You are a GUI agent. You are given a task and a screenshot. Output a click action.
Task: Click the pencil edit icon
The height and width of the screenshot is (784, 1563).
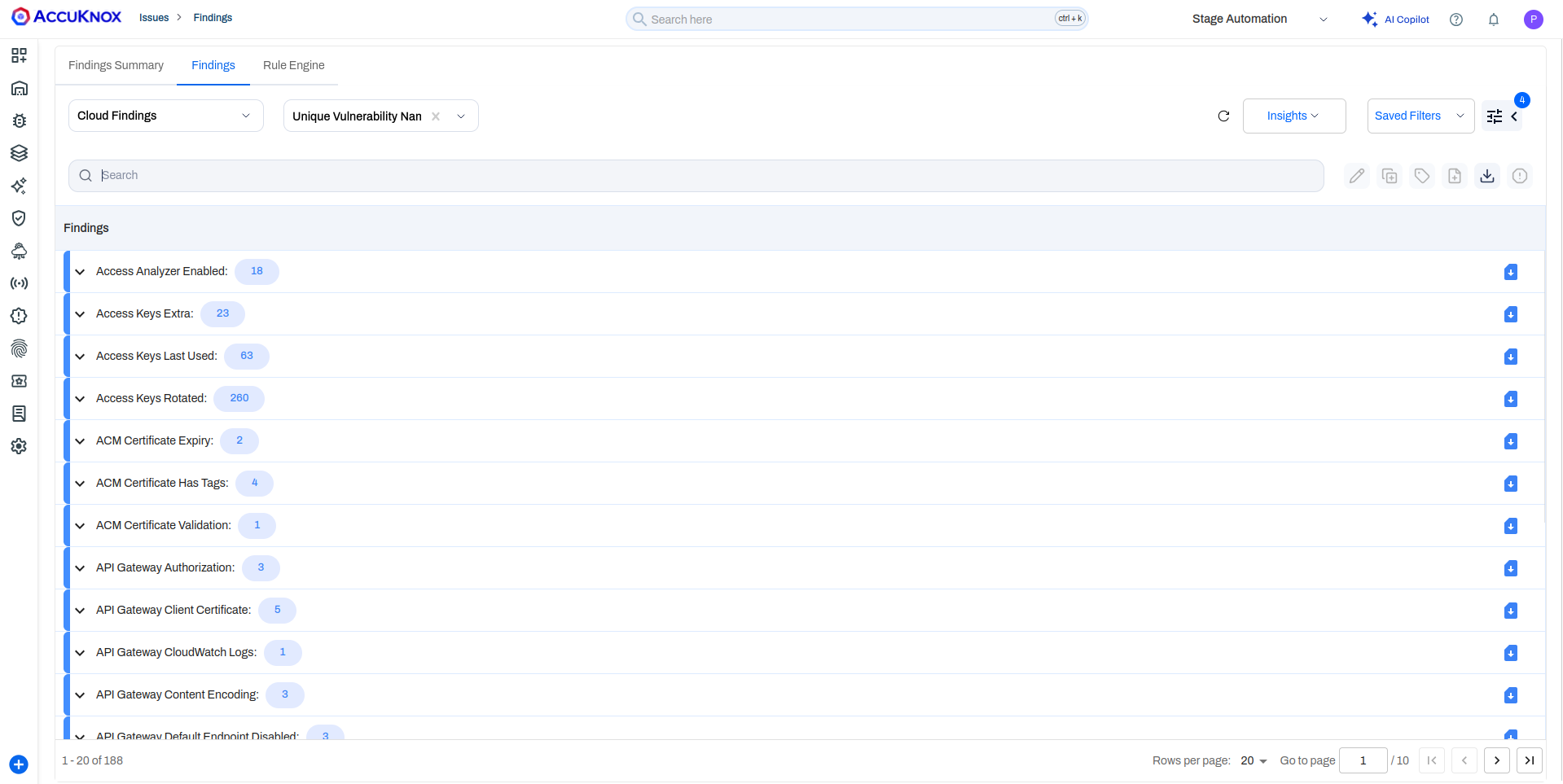(x=1357, y=176)
